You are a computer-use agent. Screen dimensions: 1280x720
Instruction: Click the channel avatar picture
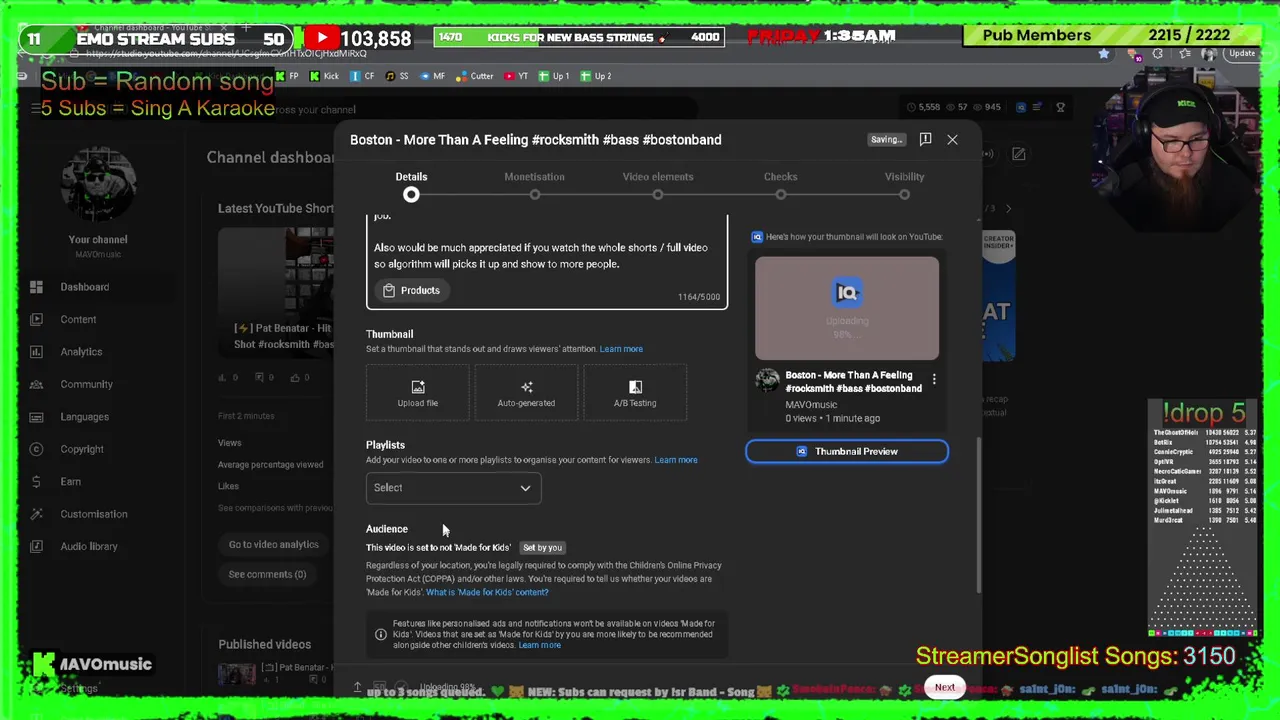tap(98, 186)
